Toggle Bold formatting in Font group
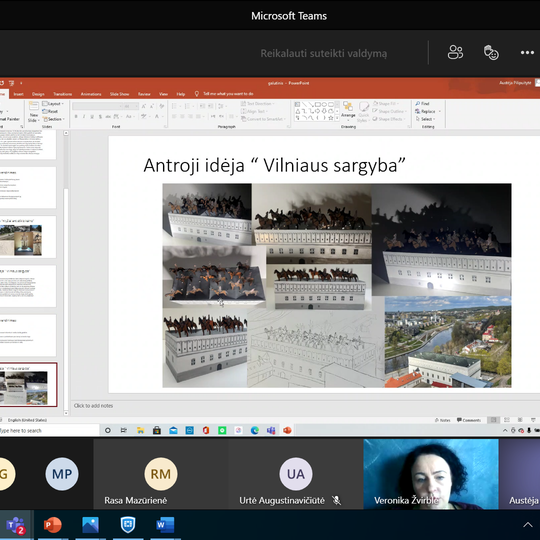This screenshot has height=540, width=540. coord(76,117)
